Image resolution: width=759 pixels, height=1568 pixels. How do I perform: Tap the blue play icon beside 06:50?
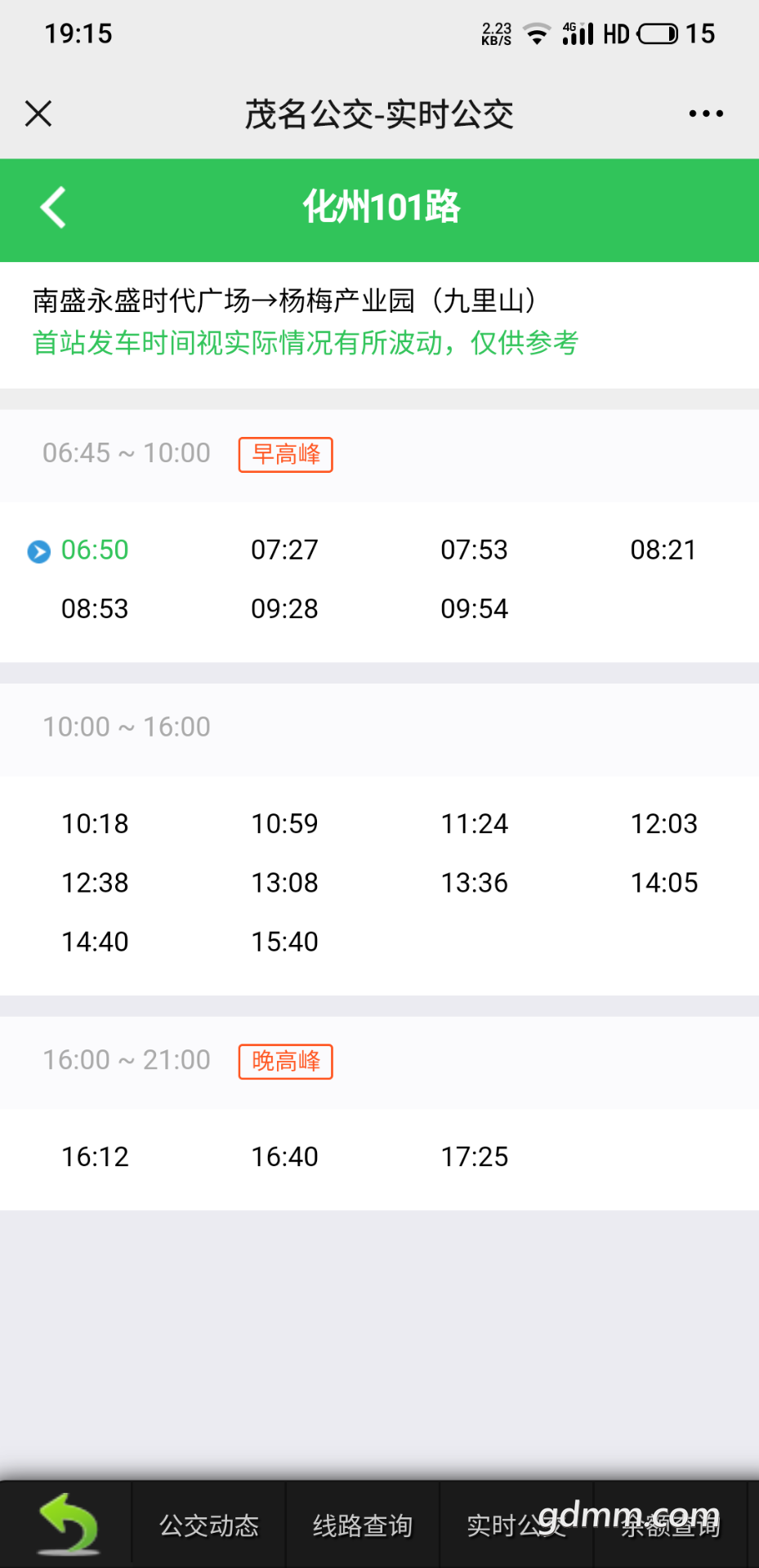(x=39, y=552)
